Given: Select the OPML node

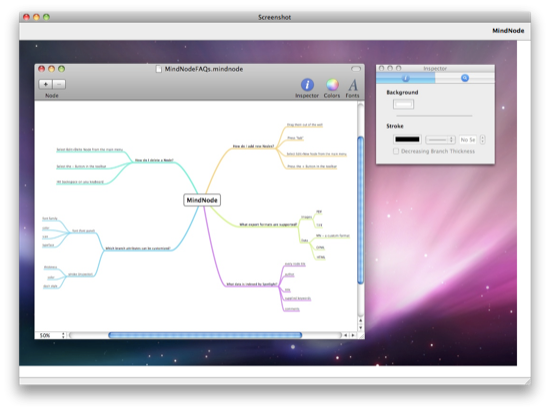Looking at the screenshot, I should tap(320, 248).
